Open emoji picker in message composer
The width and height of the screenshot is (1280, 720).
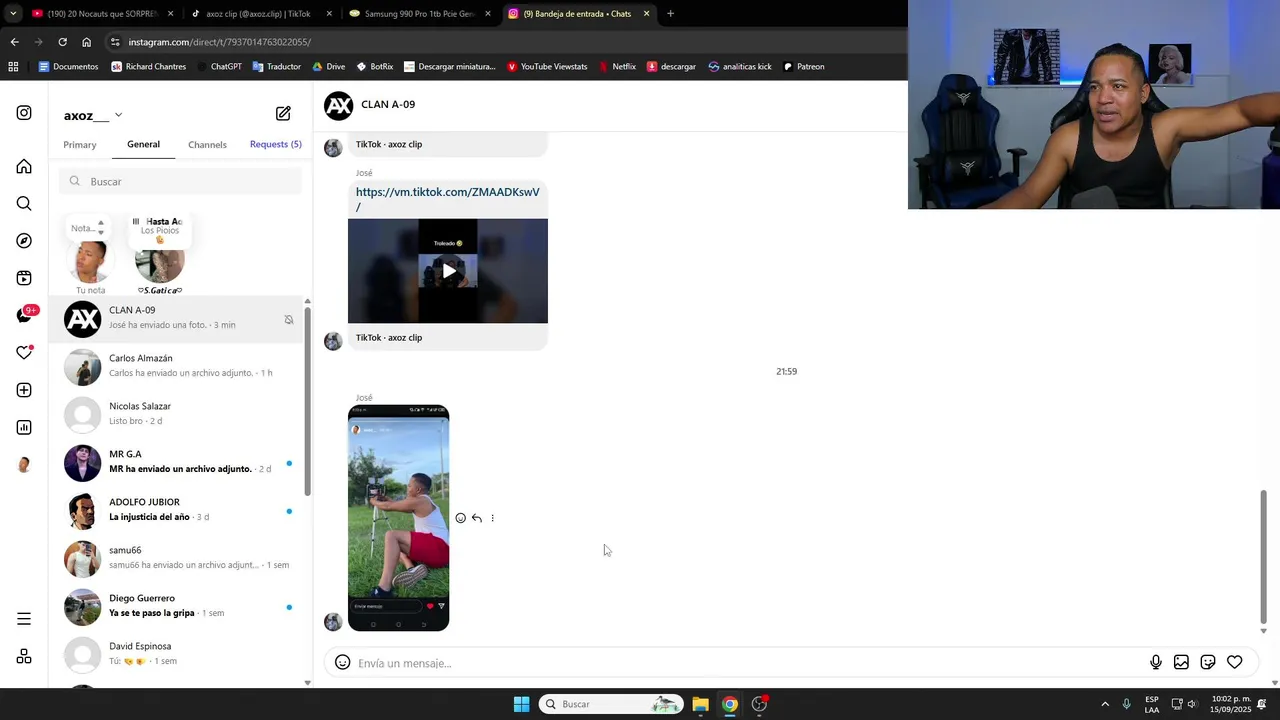point(342,662)
